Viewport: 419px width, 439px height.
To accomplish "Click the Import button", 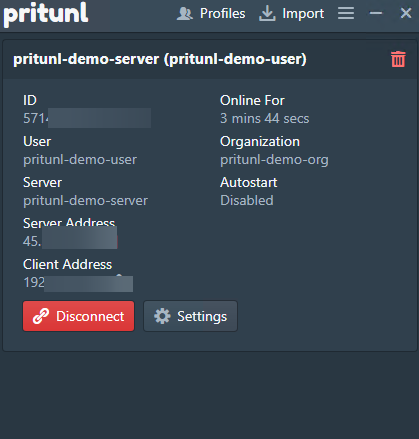I will click(291, 14).
